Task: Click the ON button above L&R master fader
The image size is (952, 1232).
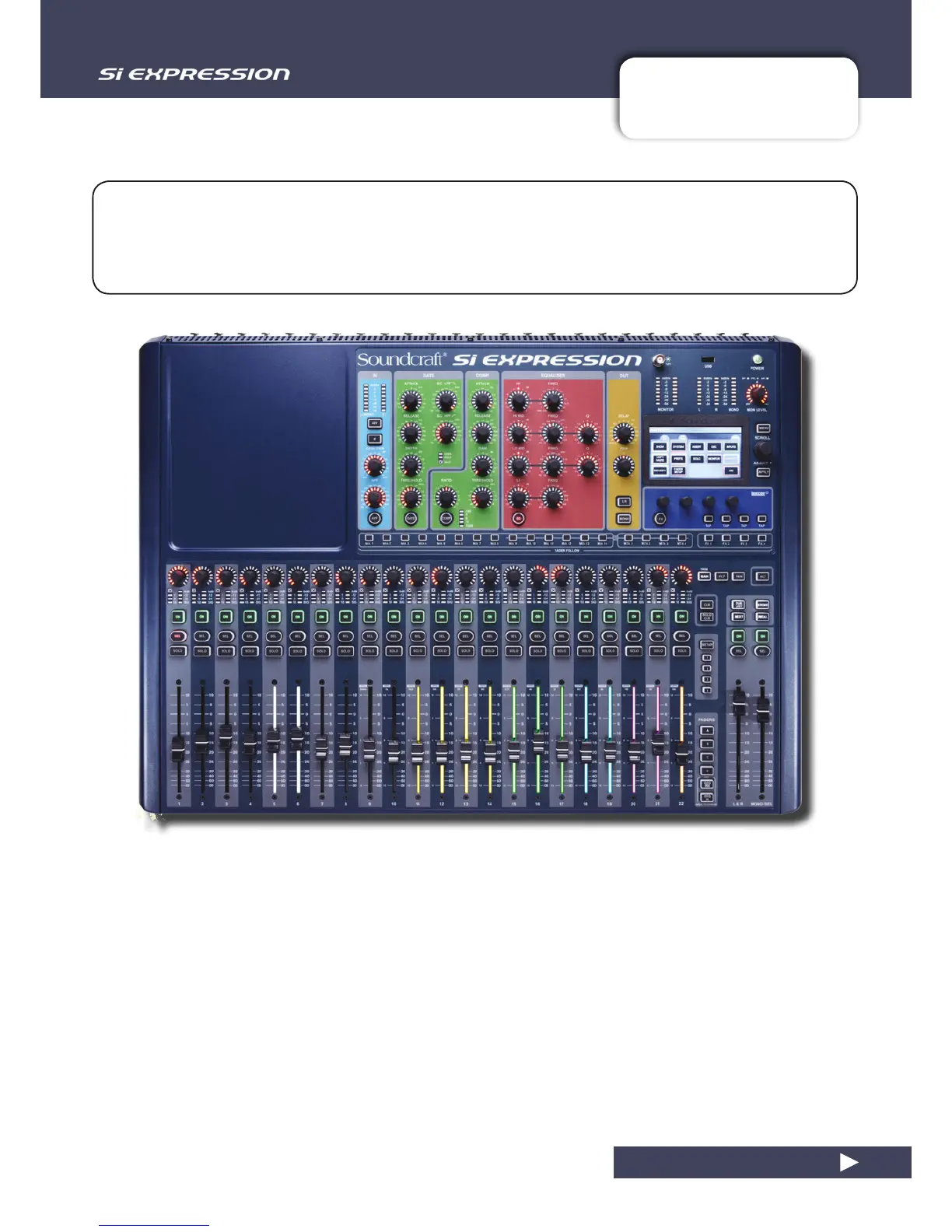Action: coord(739,636)
